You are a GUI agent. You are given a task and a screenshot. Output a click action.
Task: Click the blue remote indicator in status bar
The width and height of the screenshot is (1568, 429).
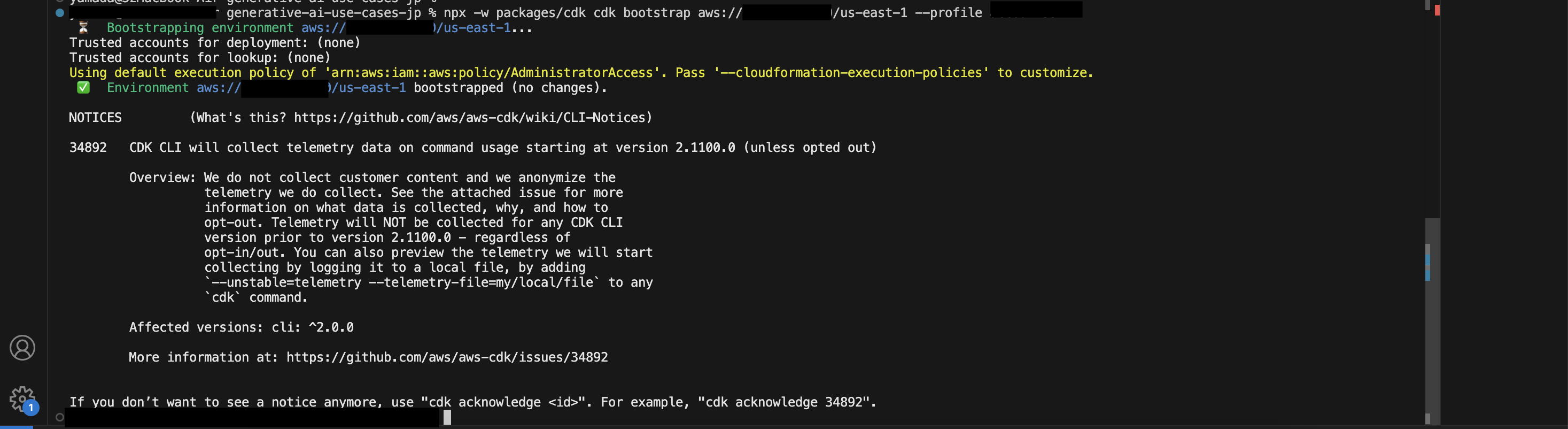(17, 426)
